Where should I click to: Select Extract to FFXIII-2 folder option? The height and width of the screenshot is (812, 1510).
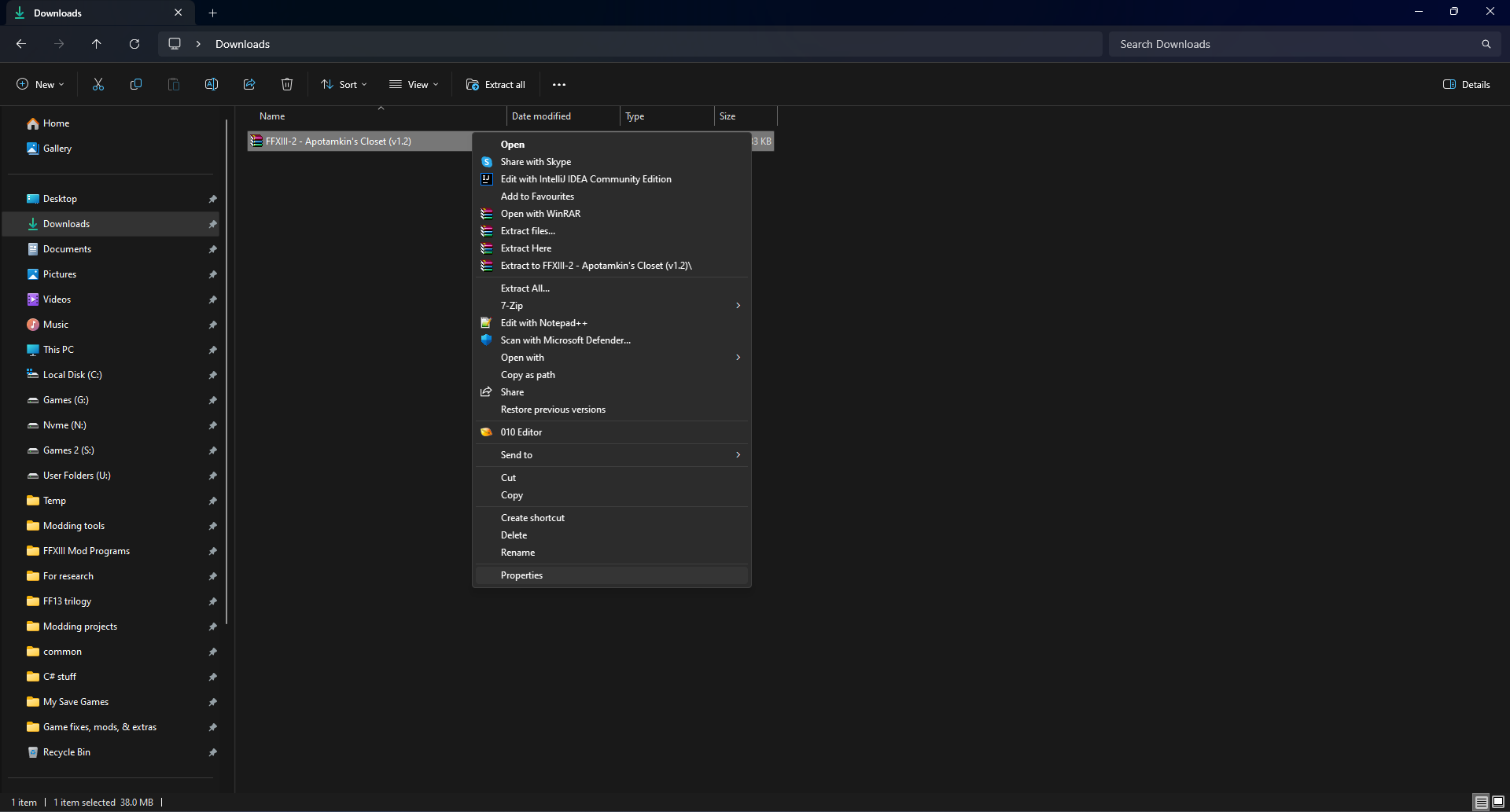click(612, 266)
